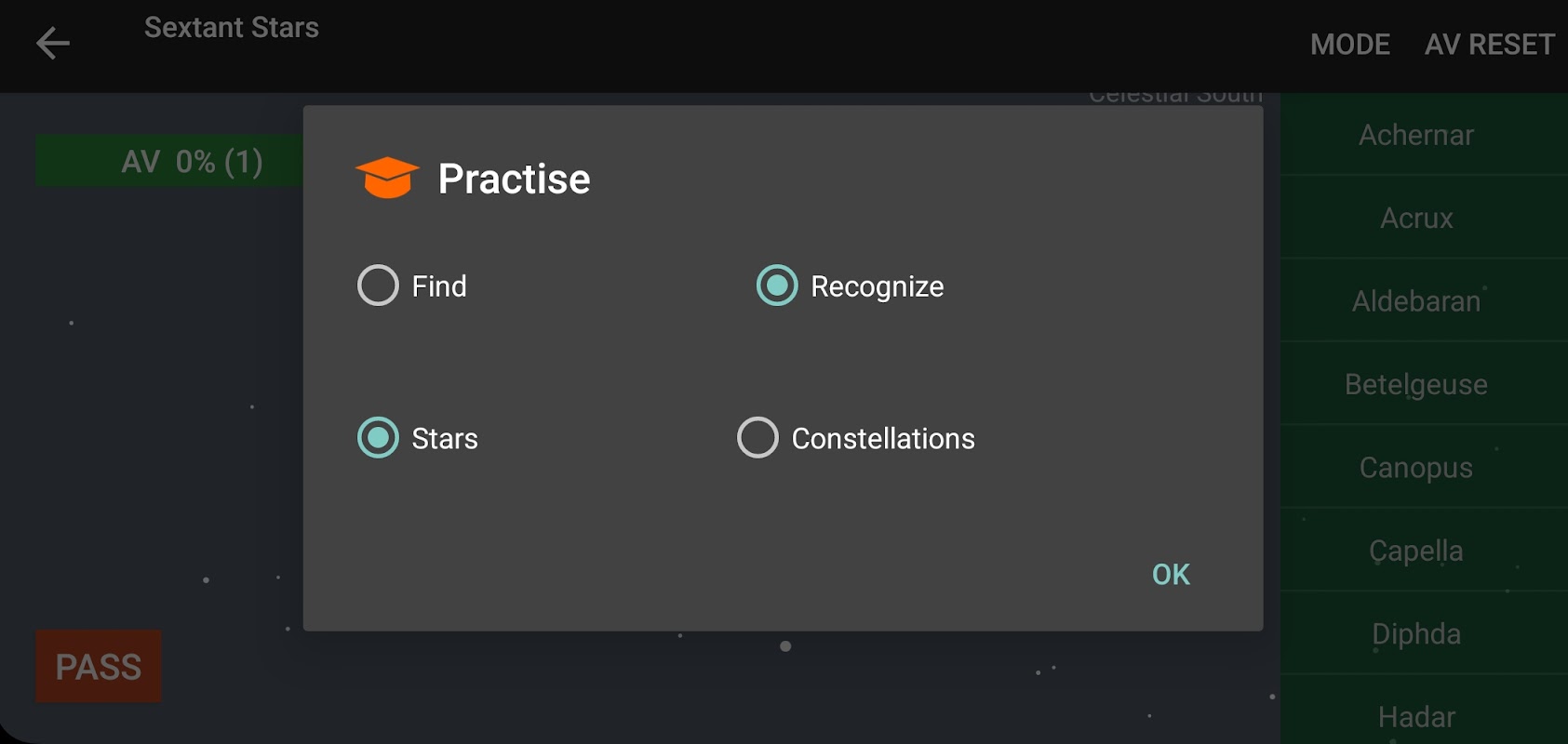Select Aldebaran in the star list
The width and height of the screenshot is (1568, 744).
[x=1415, y=301]
